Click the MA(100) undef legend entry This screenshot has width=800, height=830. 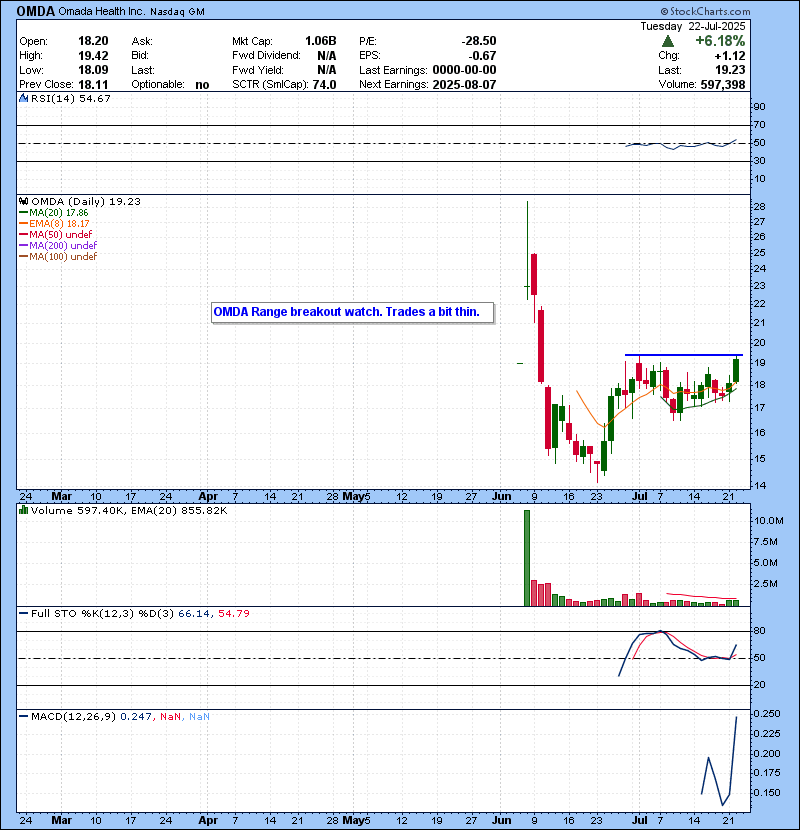[x=58, y=256]
